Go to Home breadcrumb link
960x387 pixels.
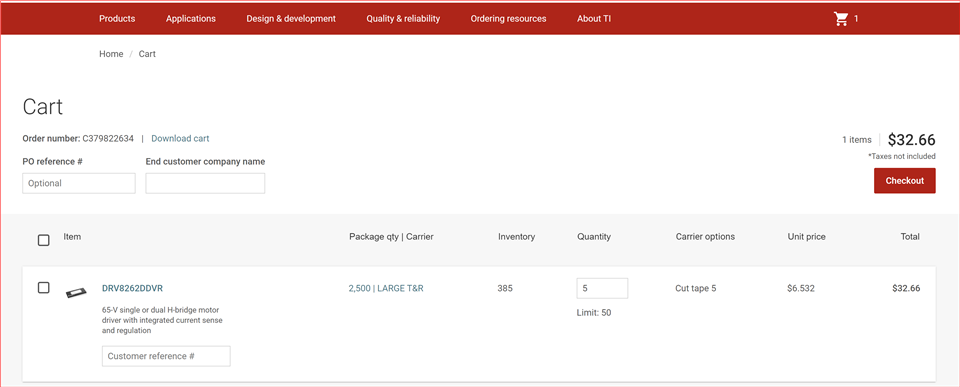pos(111,54)
